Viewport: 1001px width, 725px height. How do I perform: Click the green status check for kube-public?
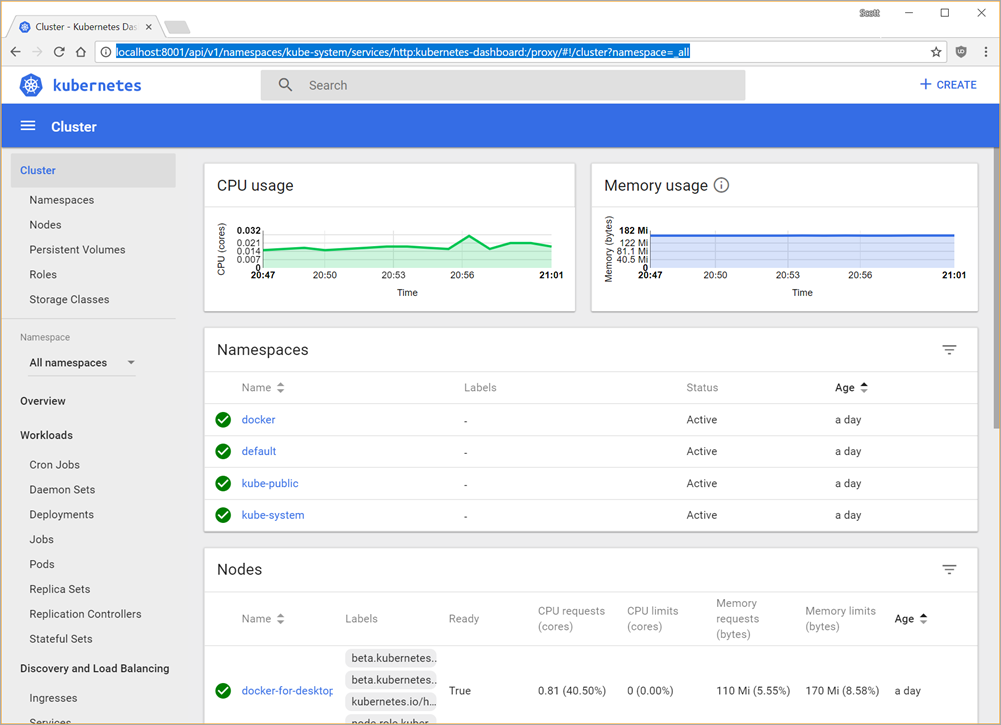coord(223,483)
